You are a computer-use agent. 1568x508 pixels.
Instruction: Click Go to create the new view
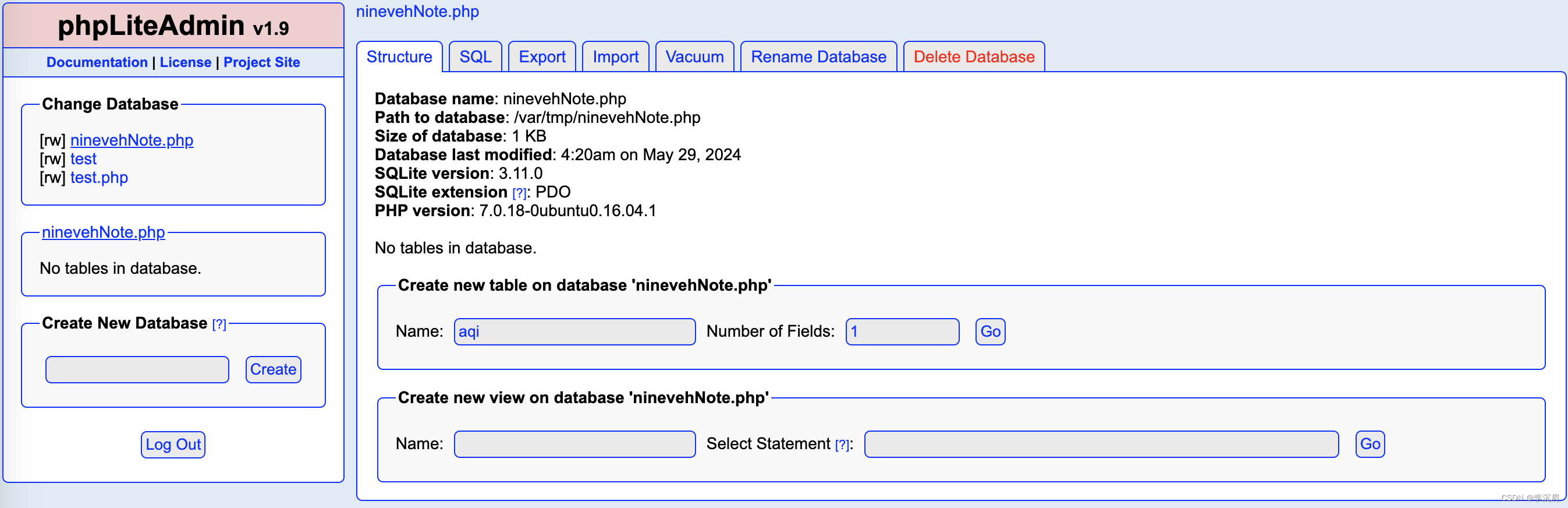click(1370, 444)
